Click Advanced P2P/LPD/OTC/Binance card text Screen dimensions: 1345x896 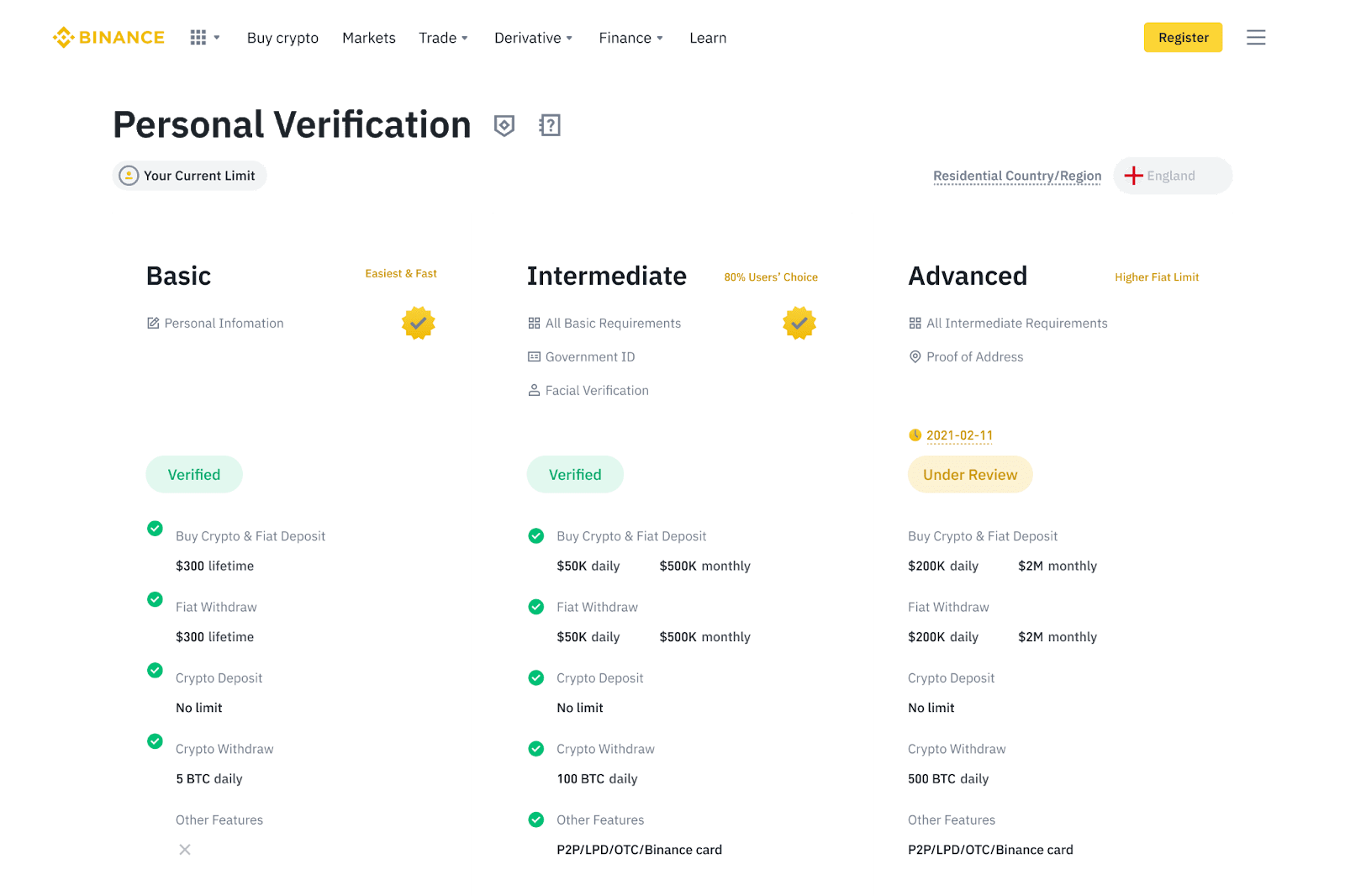(x=990, y=850)
